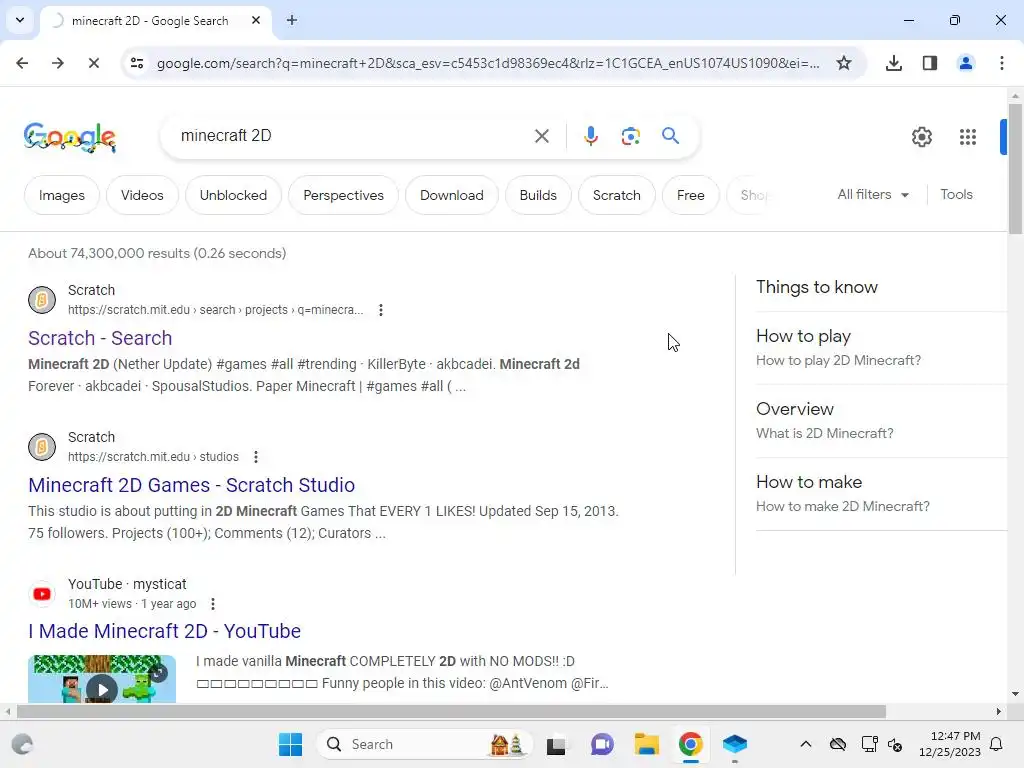Image resolution: width=1024 pixels, height=768 pixels.
Task: Start voice search with microphone icon
Action: tap(590, 136)
